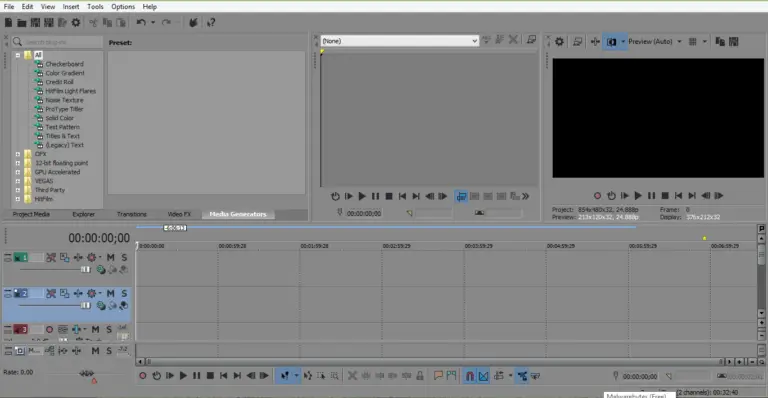Select ProType Titler generator
The width and height of the screenshot is (768, 398).
[64, 109]
